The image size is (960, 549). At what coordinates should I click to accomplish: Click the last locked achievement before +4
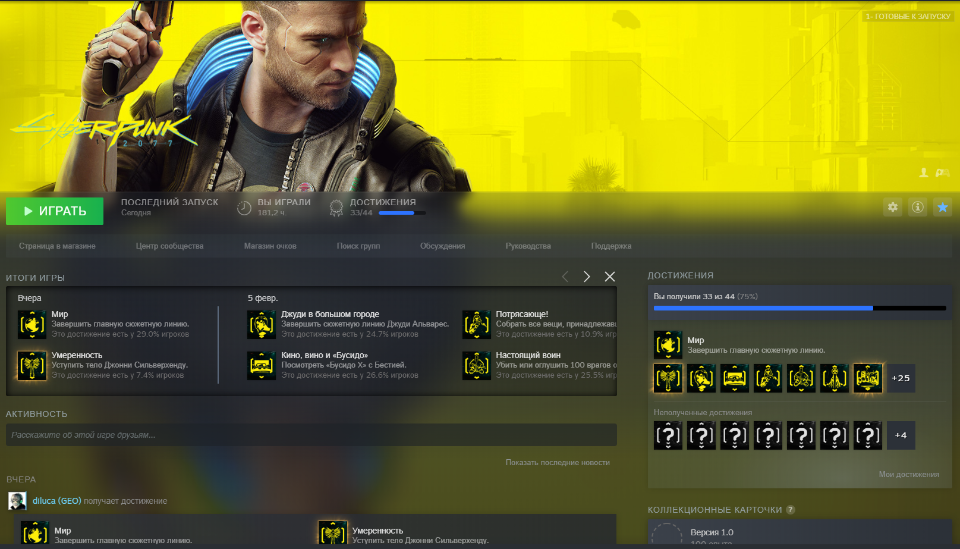[868, 435]
